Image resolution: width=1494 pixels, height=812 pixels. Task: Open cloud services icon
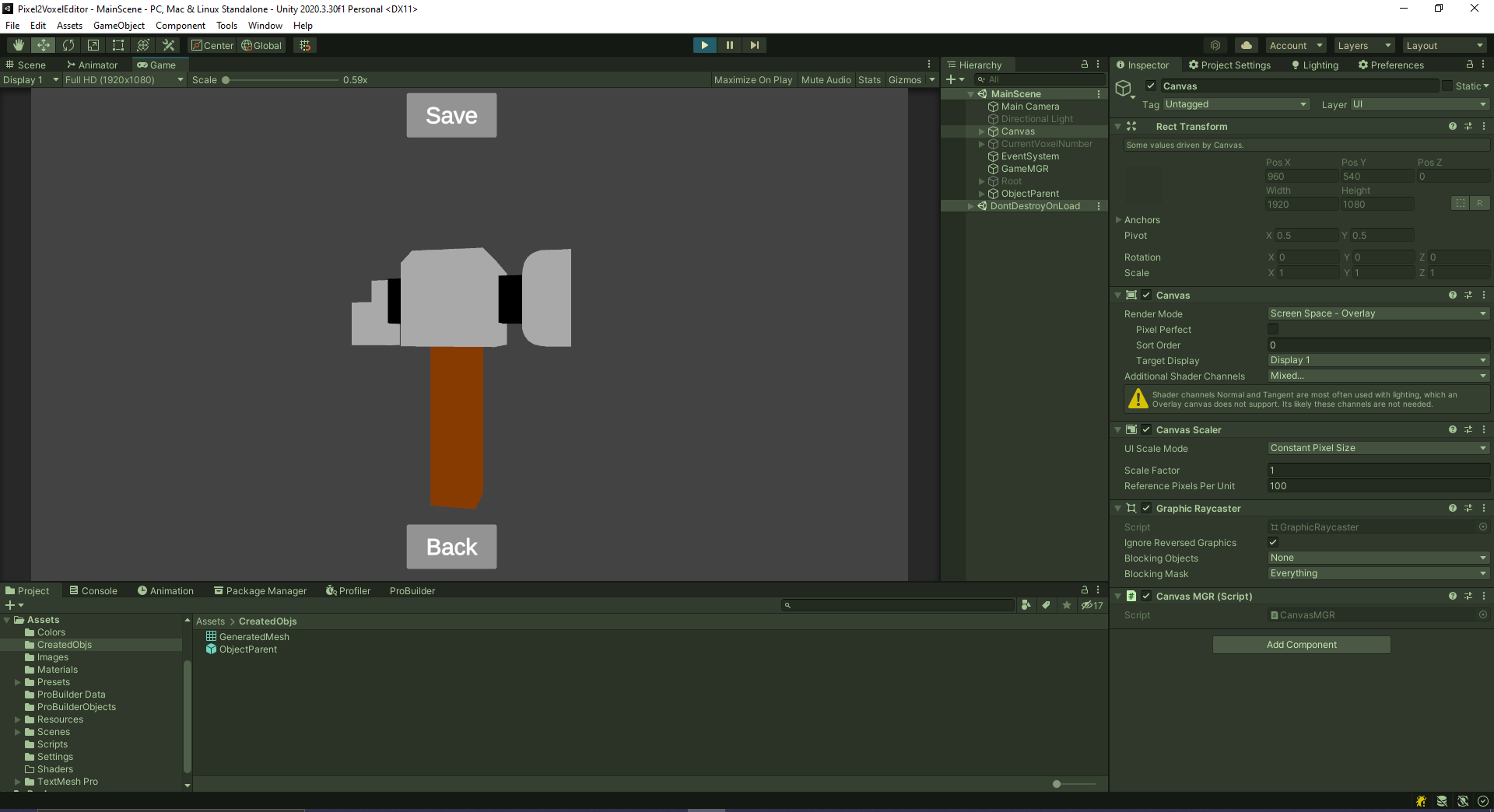point(1247,45)
